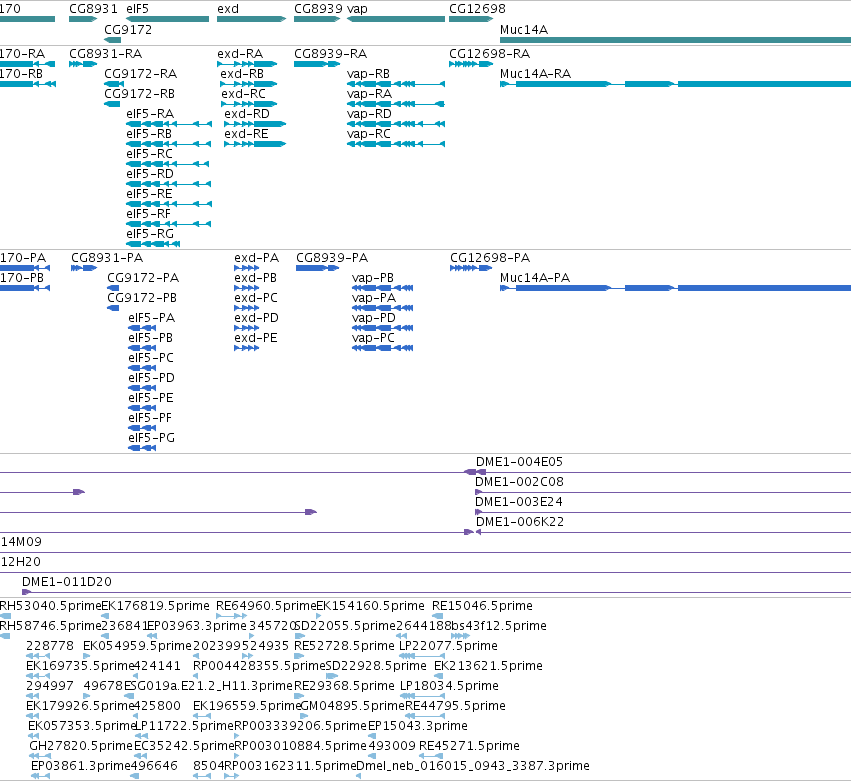Viewport: 851px width, 781px height.
Task: Open the exd-PD protein label
Action: (256, 318)
